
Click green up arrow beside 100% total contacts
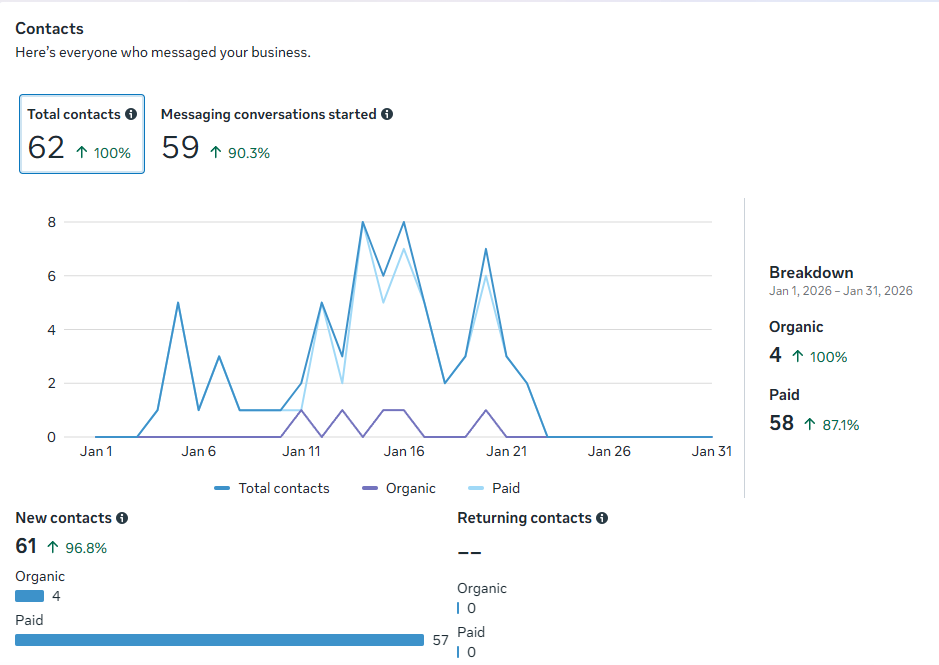(x=82, y=152)
